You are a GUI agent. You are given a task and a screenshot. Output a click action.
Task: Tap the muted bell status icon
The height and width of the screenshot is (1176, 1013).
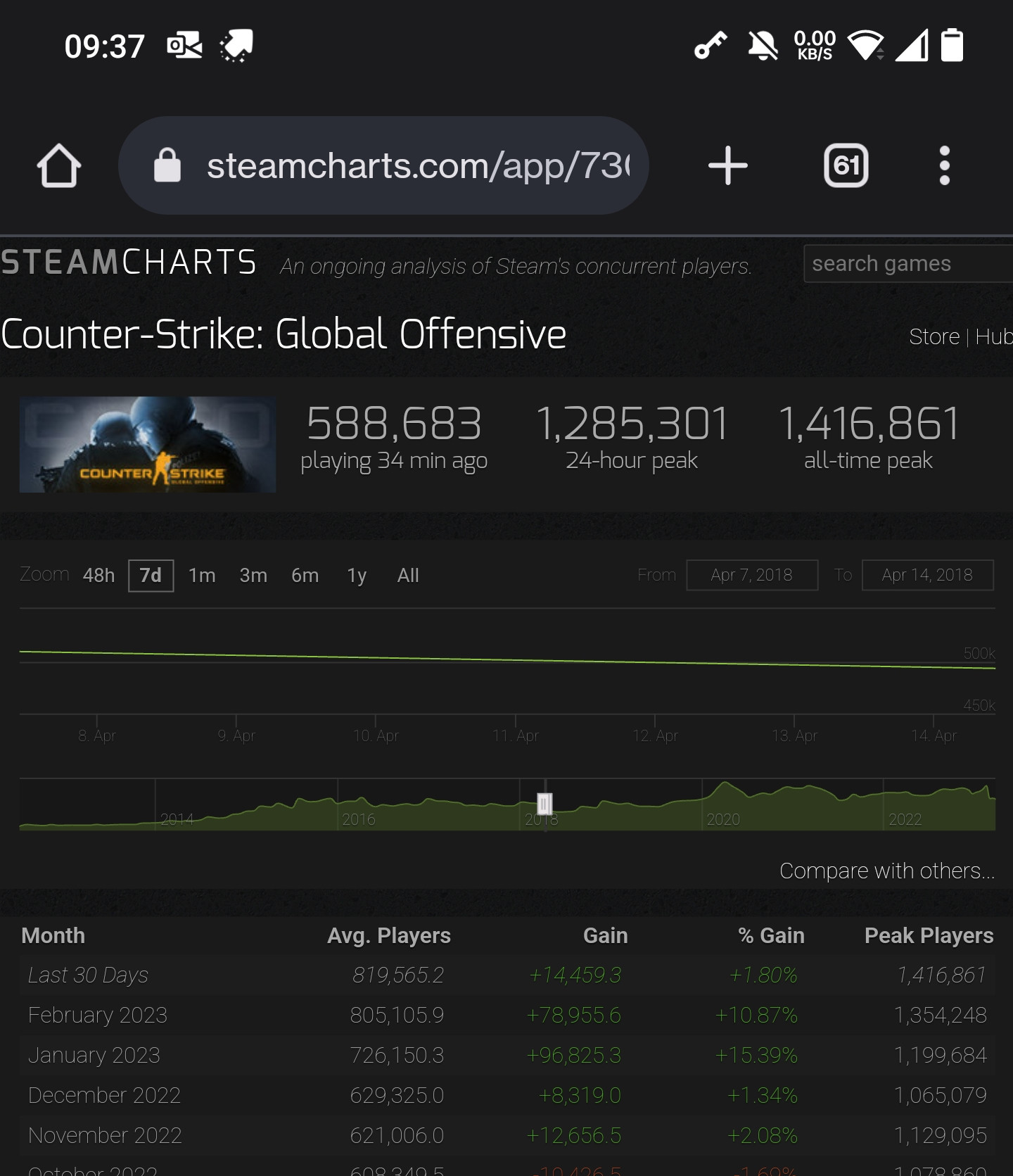(763, 46)
